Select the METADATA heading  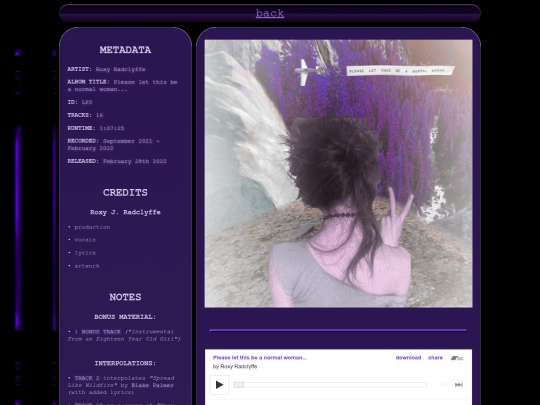(x=125, y=50)
